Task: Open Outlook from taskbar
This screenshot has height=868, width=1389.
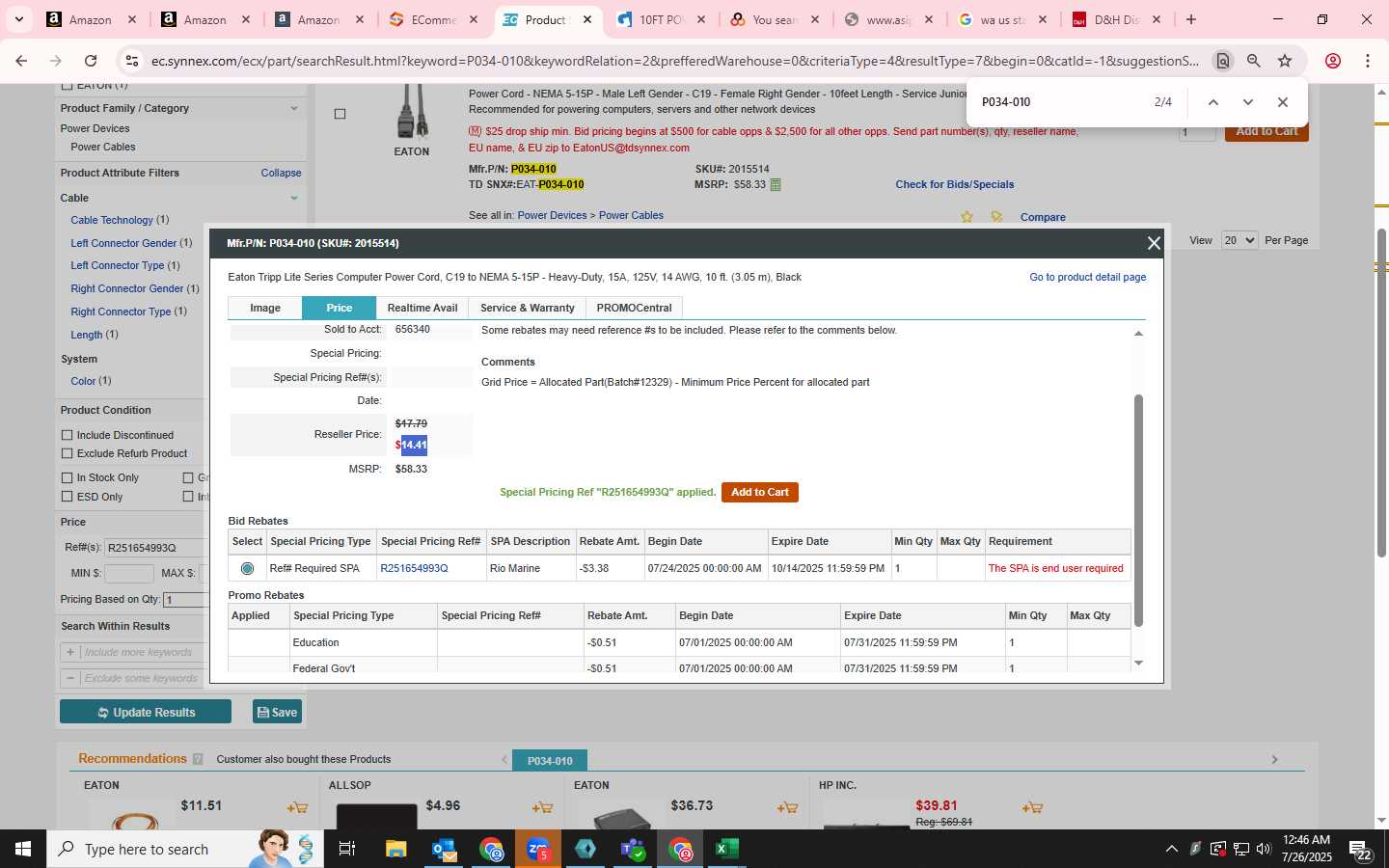Action: pos(444,849)
